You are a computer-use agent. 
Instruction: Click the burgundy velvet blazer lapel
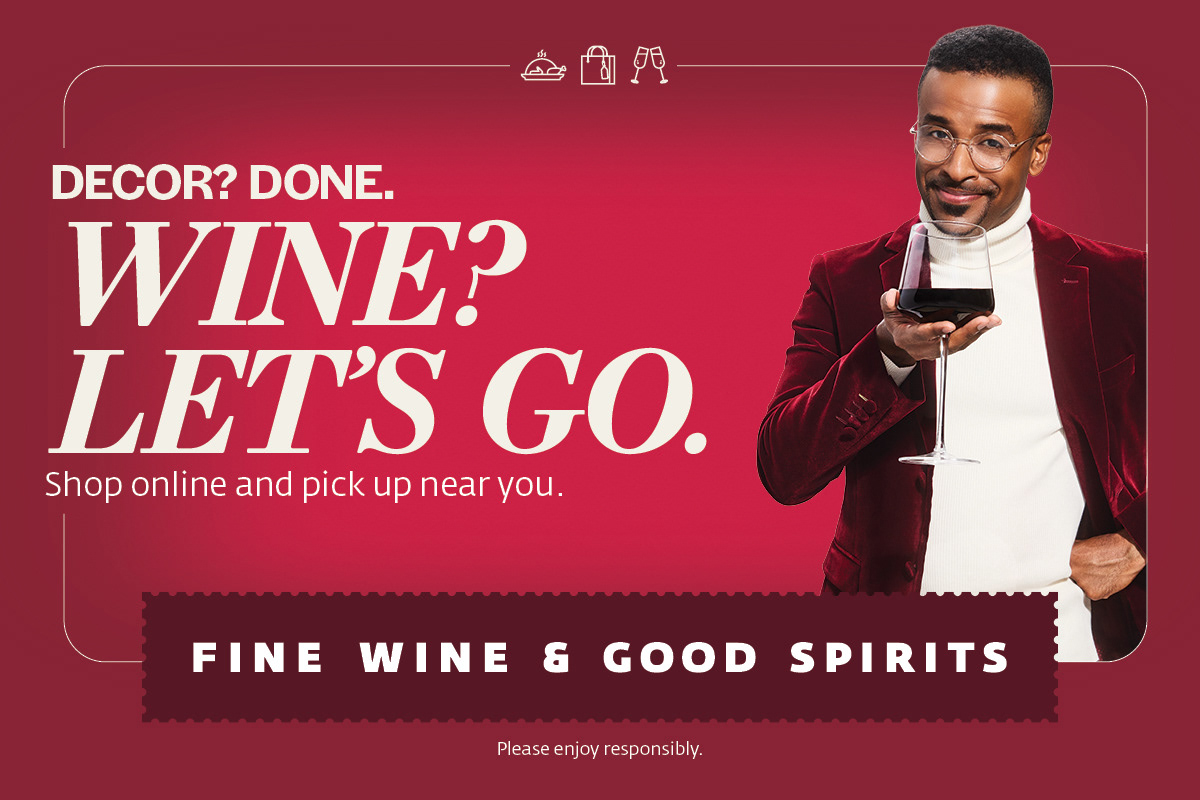pos(1058,290)
